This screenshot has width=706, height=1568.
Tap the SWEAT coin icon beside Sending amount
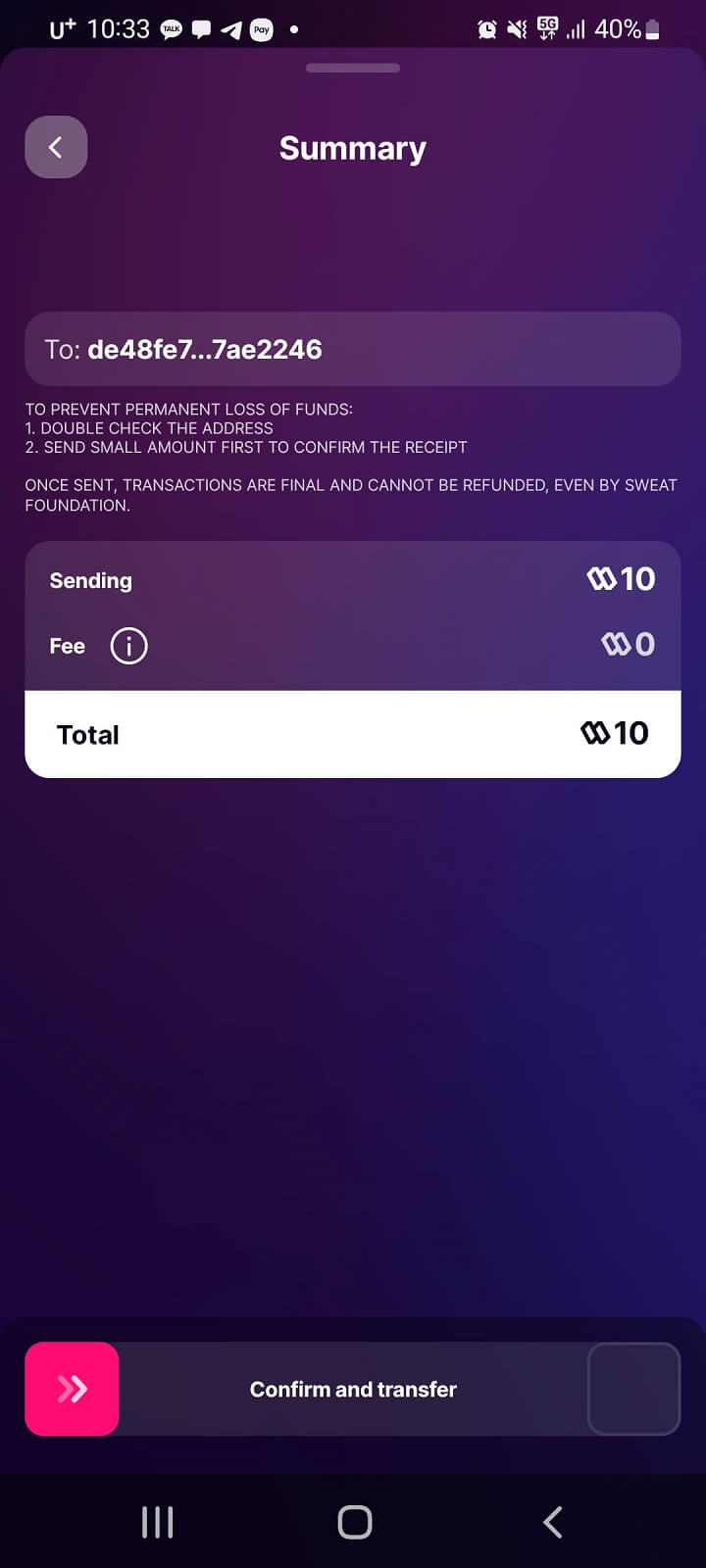tap(602, 578)
